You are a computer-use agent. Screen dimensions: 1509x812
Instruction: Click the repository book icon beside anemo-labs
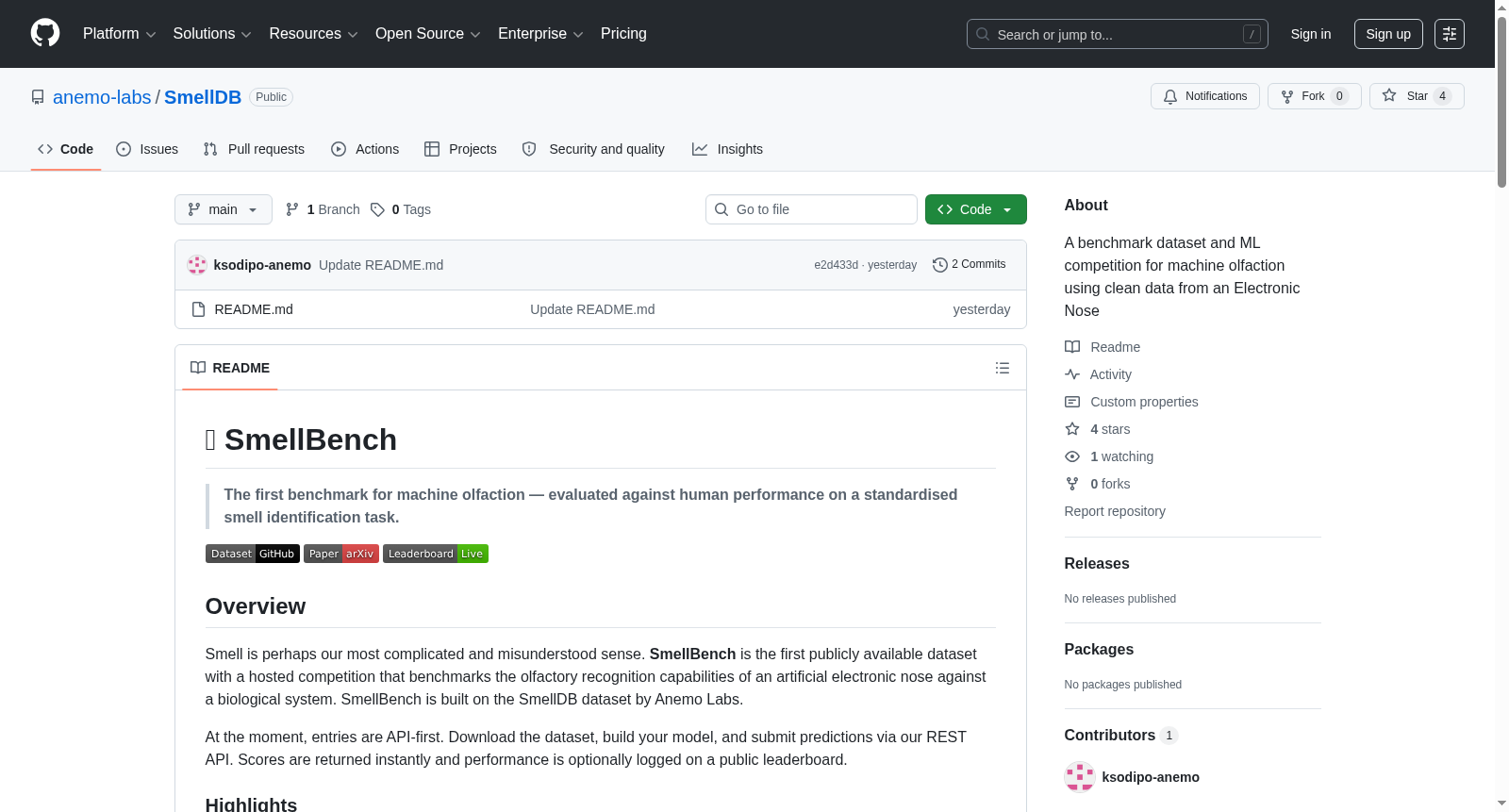[38, 97]
